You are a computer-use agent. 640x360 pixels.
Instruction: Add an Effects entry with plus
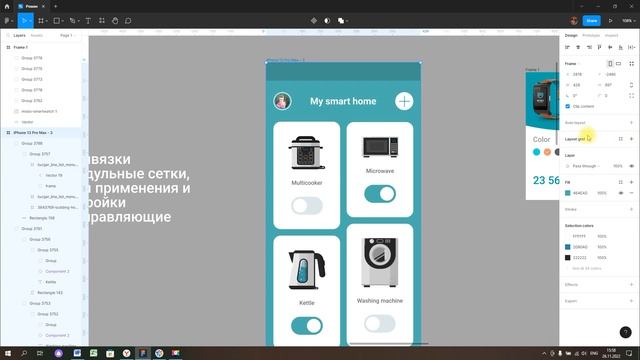pyautogui.click(x=631, y=284)
